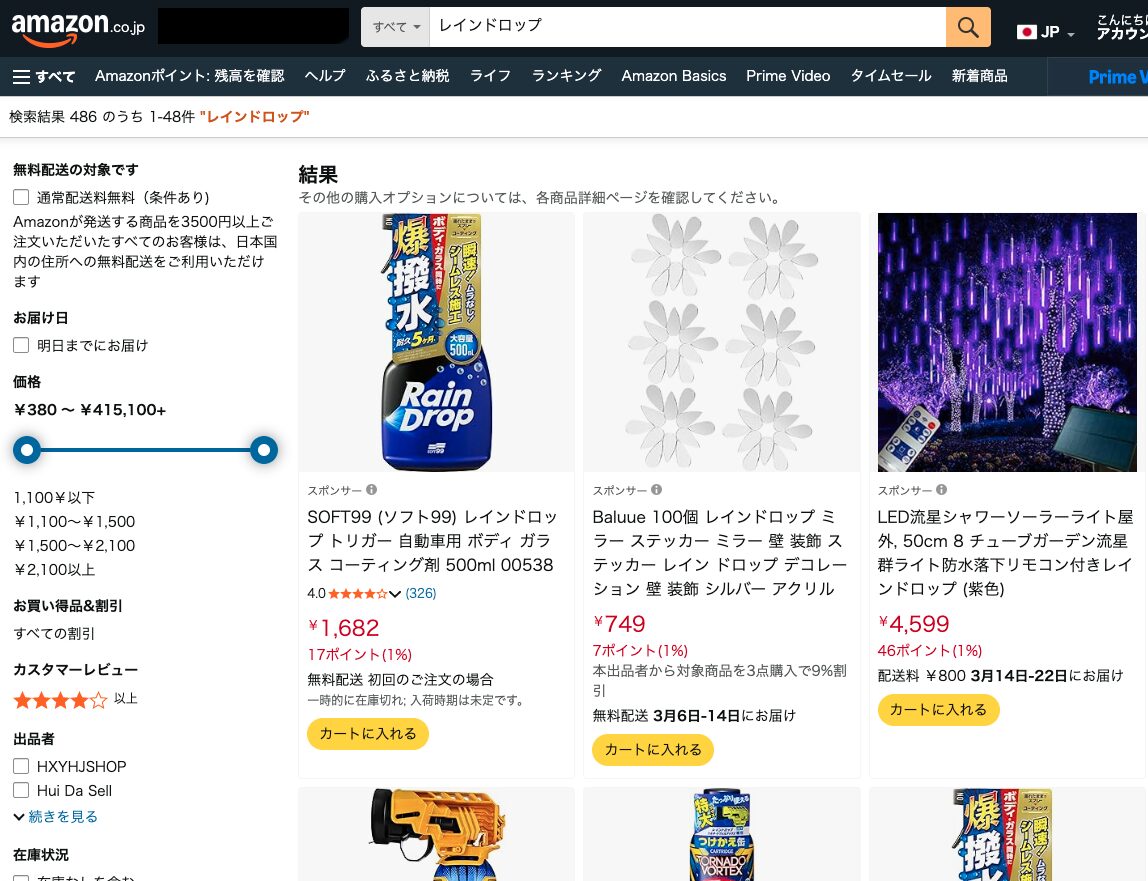The width and height of the screenshot is (1148, 881).
Task: Click the Japan flag language icon
Action: pyautogui.click(x=1026, y=32)
